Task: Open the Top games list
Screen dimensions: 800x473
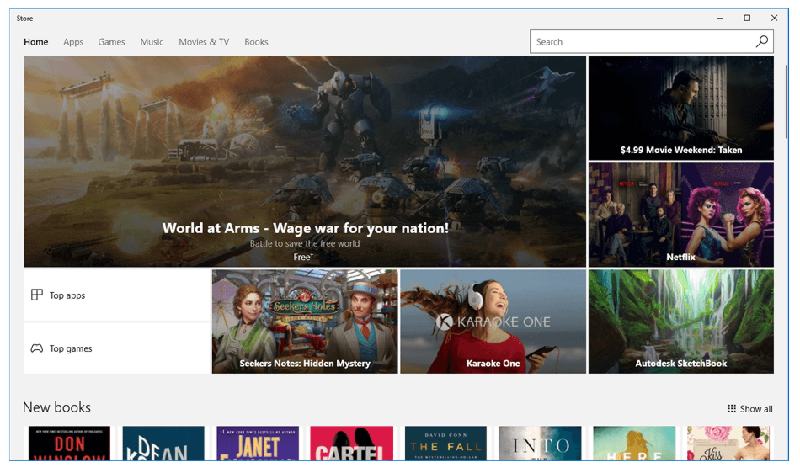Action: [117, 348]
